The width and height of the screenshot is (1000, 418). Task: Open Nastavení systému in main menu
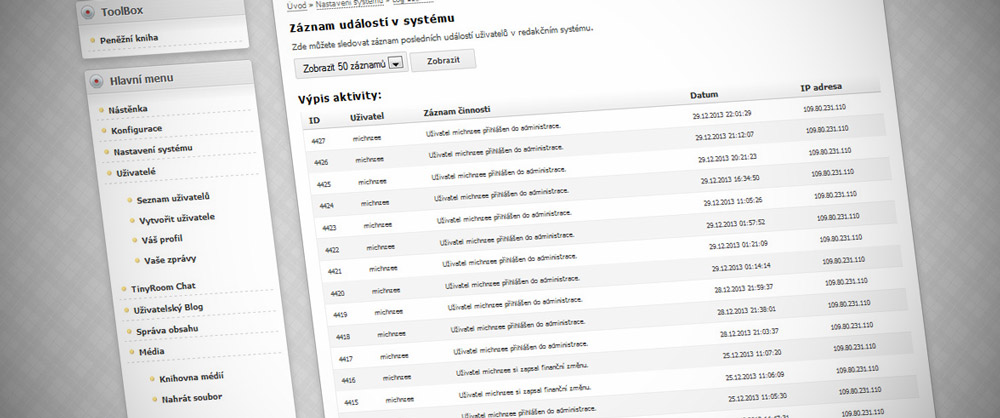(x=152, y=150)
